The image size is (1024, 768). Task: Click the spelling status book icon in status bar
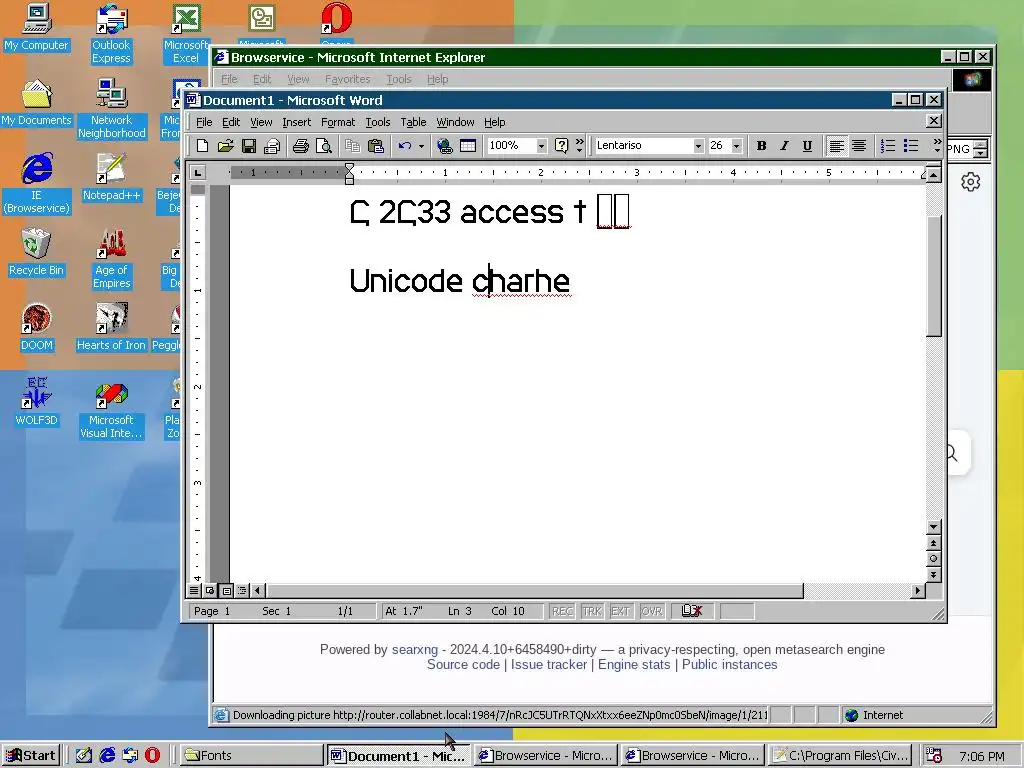coord(692,611)
